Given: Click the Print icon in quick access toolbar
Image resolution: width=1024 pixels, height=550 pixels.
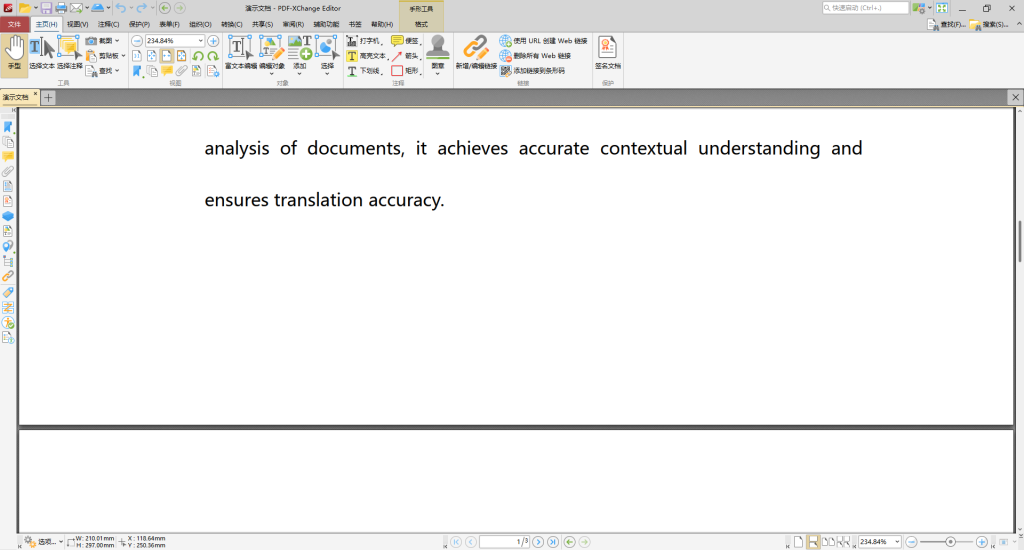Looking at the screenshot, I should coord(60,8).
